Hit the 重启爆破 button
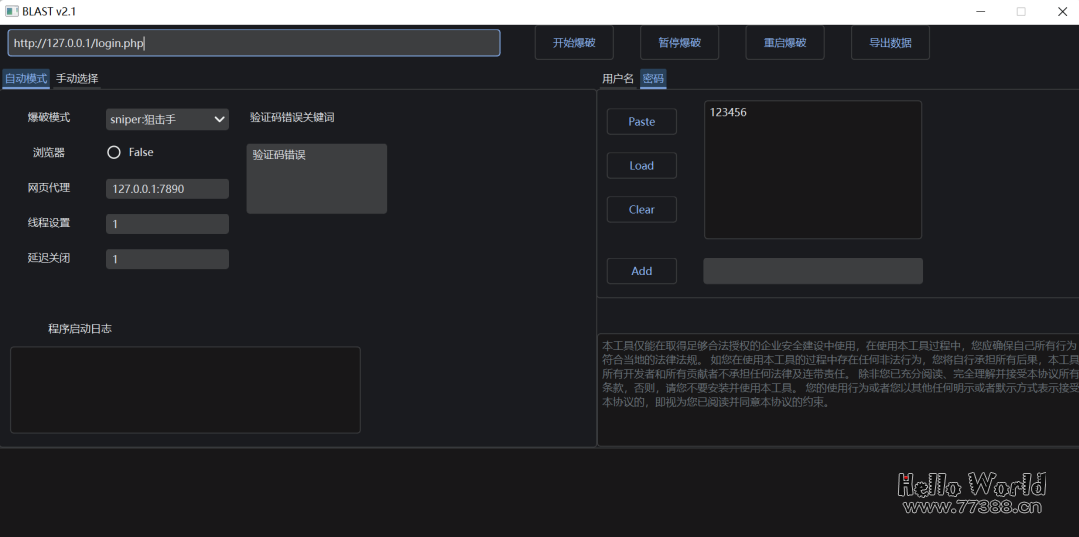This screenshot has width=1079, height=537. pos(784,43)
